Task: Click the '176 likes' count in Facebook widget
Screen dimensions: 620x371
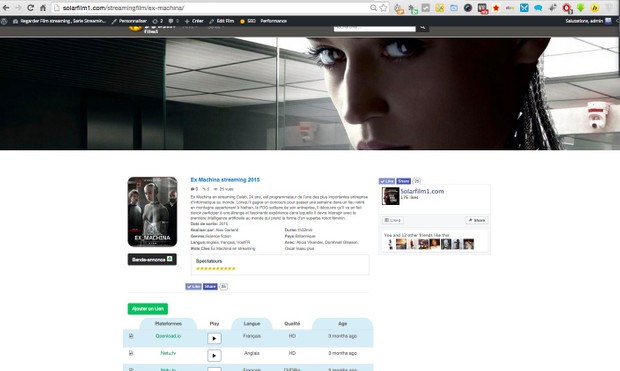Action: 409,197
